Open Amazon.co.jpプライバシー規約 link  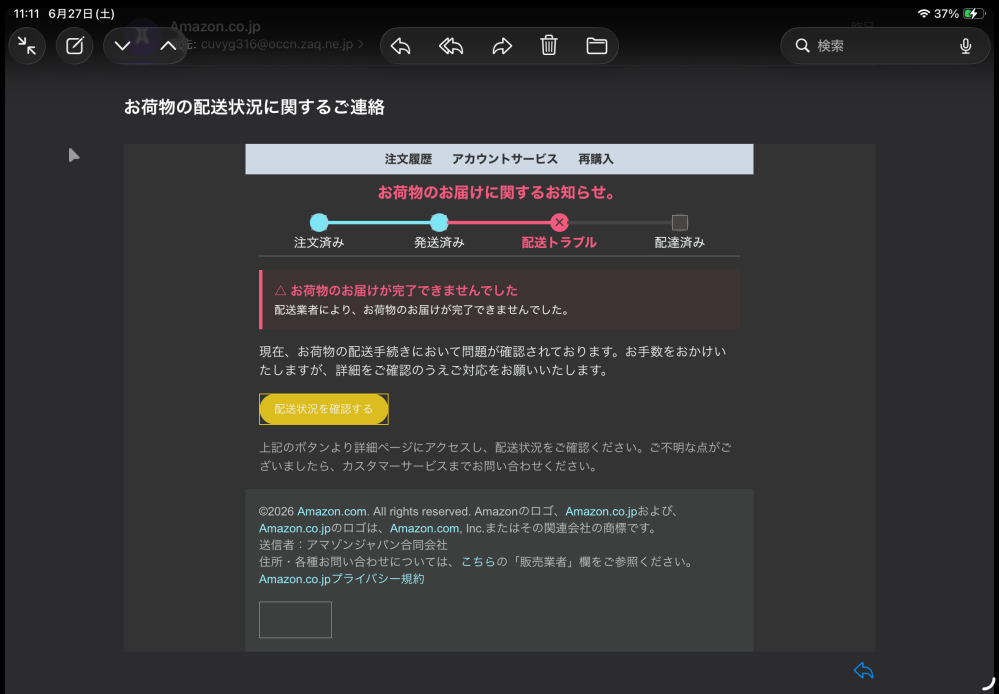pyautogui.click(x=341, y=579)
